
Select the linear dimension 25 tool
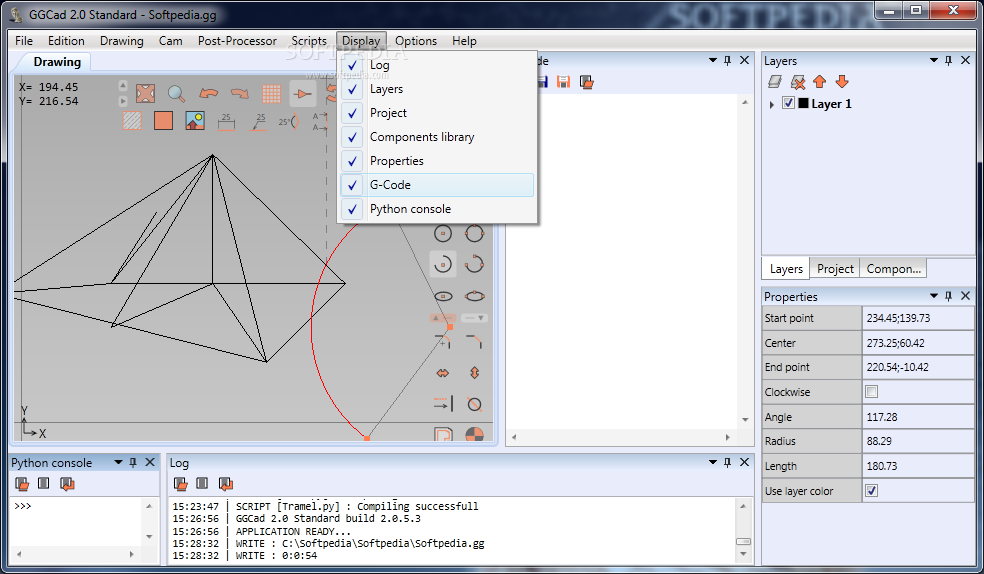226,122
